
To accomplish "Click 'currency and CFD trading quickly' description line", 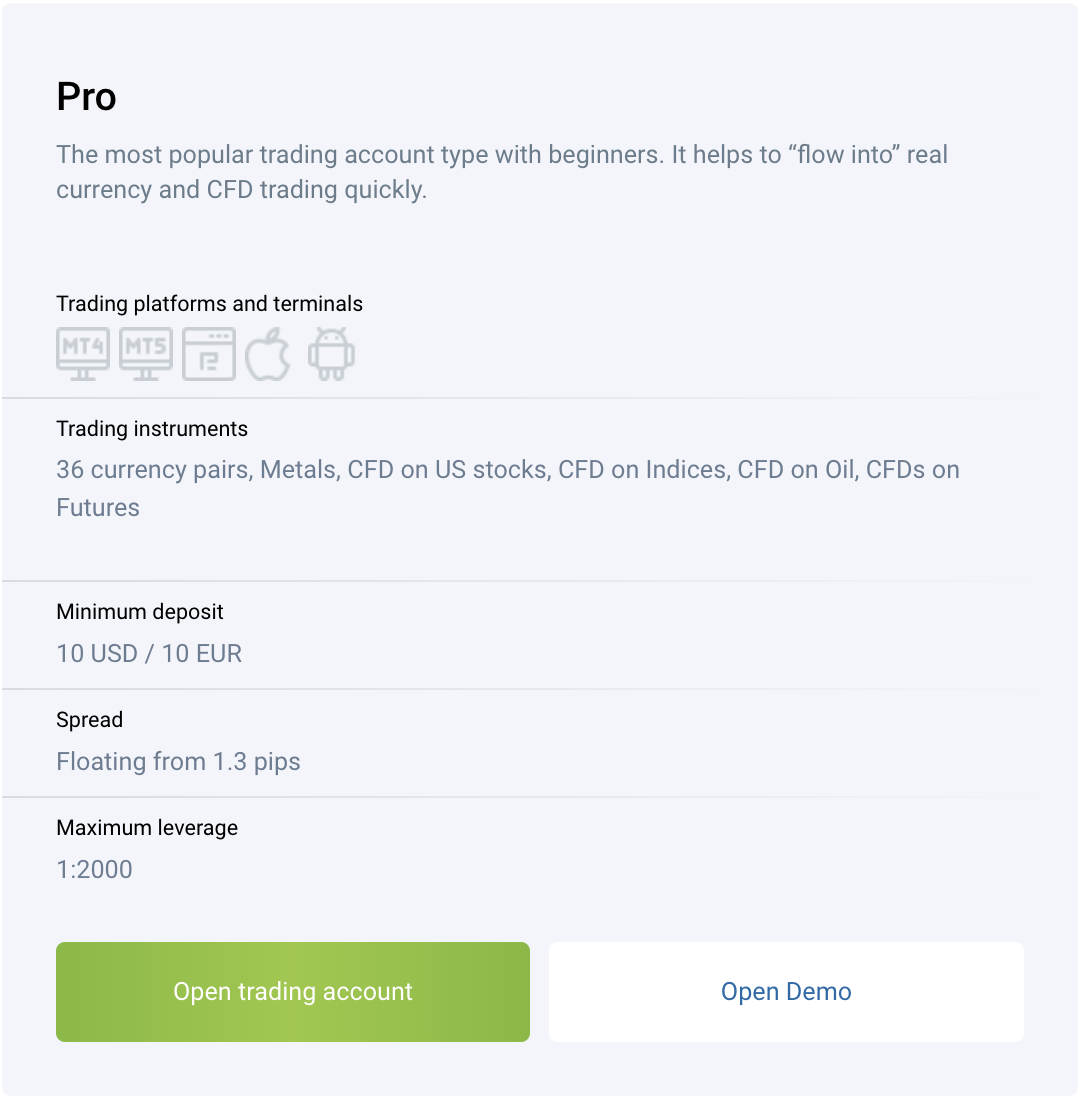I will [x=241, y=189].
